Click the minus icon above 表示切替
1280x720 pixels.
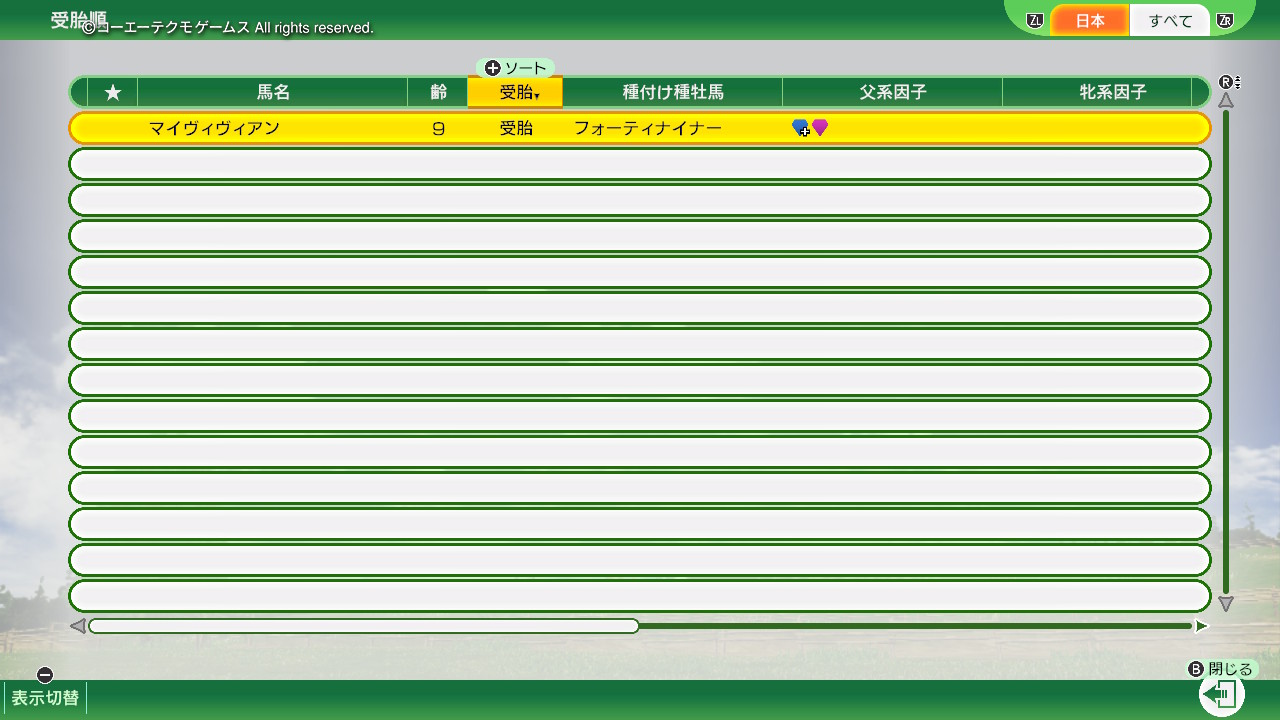click(45, 675)
